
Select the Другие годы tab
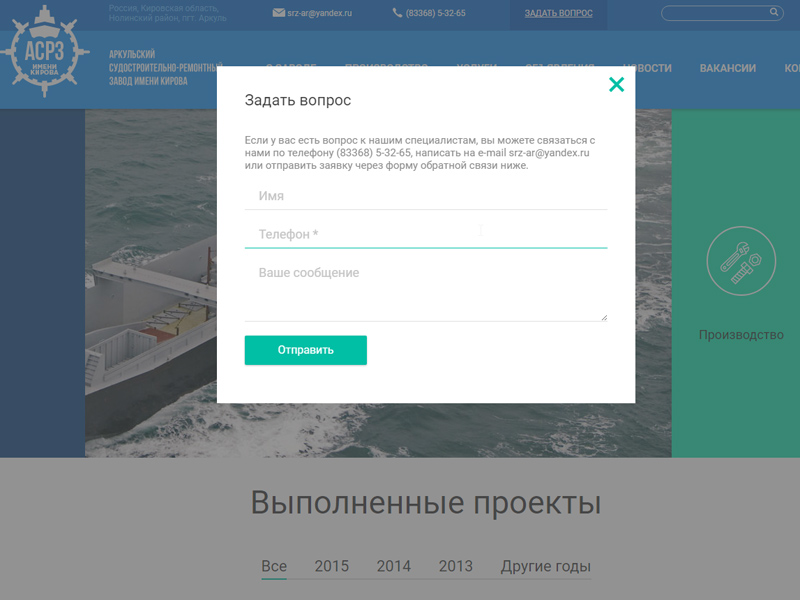(x=545, y=566)
